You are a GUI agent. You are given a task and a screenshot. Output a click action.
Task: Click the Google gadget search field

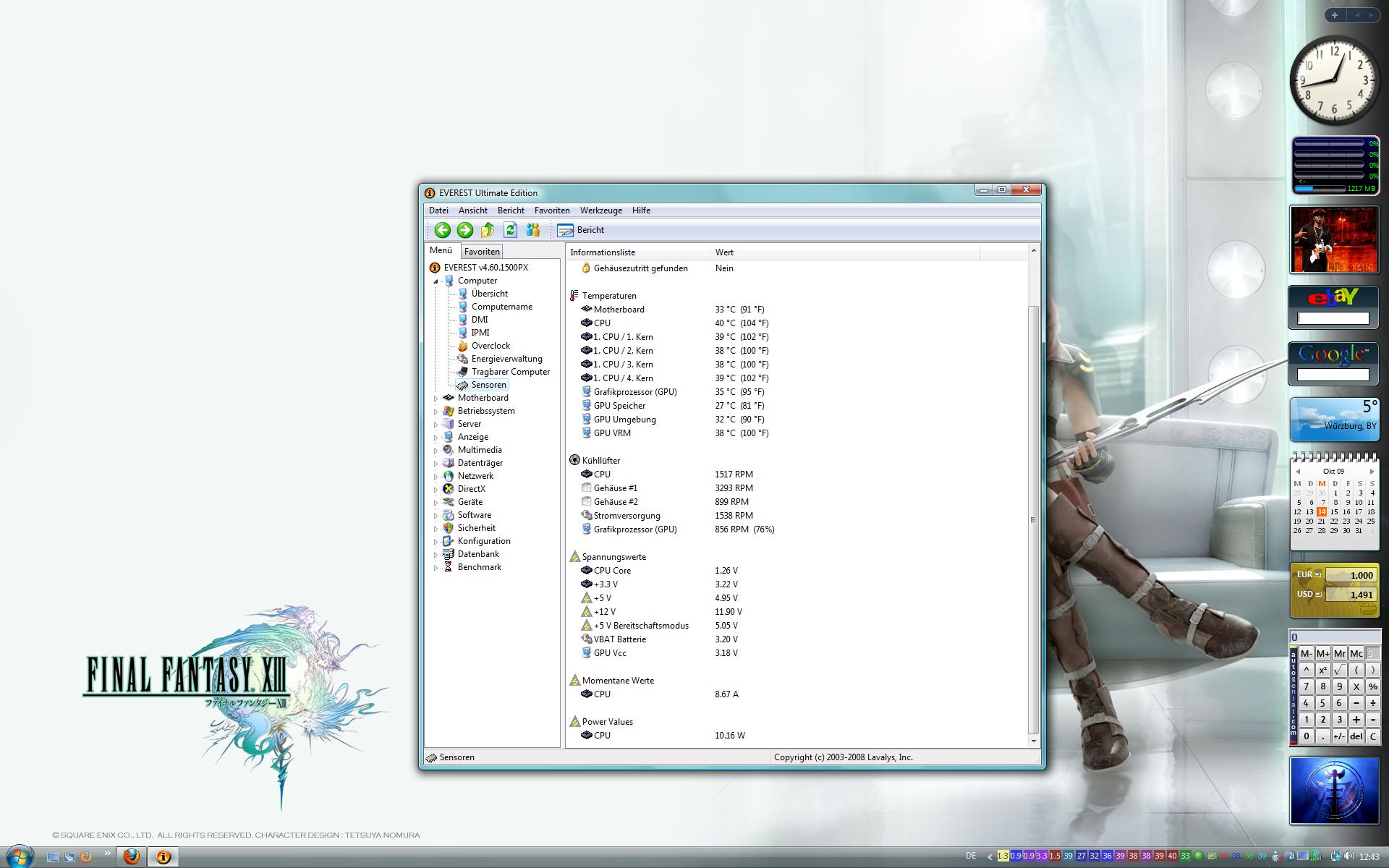(x=1333, y=375)
